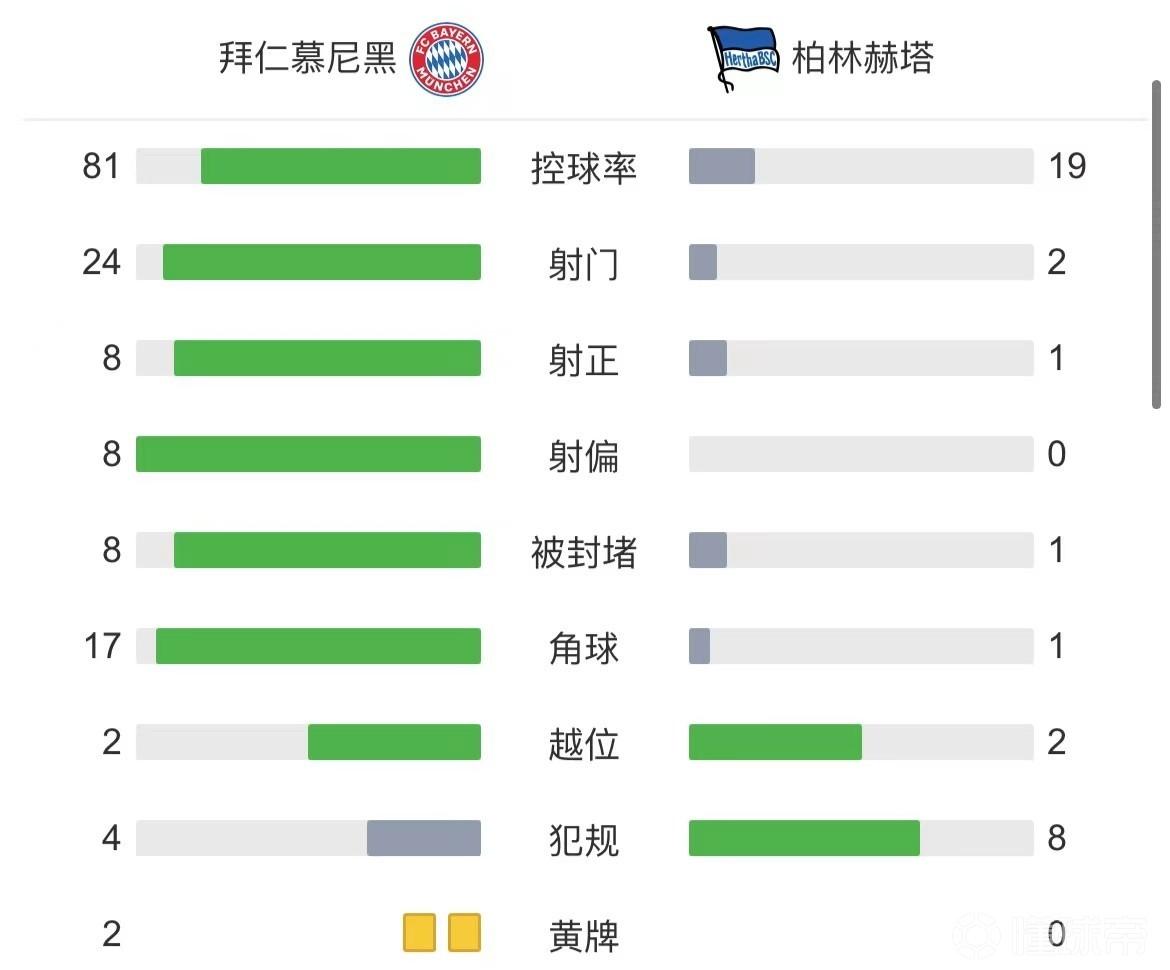Click the Hertha BSC flag logo
The width and height of the screenshot is (1170, 970).
[x=742, y=58]
